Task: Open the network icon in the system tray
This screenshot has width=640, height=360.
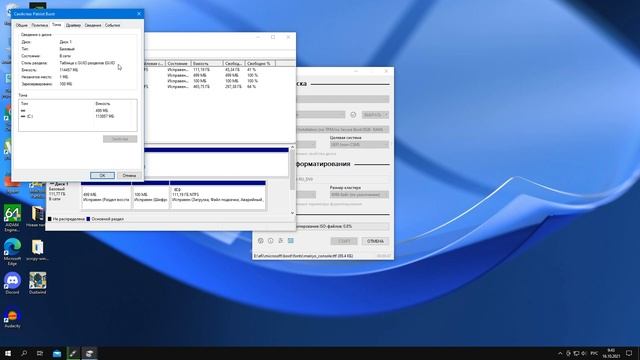Action: (576, 353)
